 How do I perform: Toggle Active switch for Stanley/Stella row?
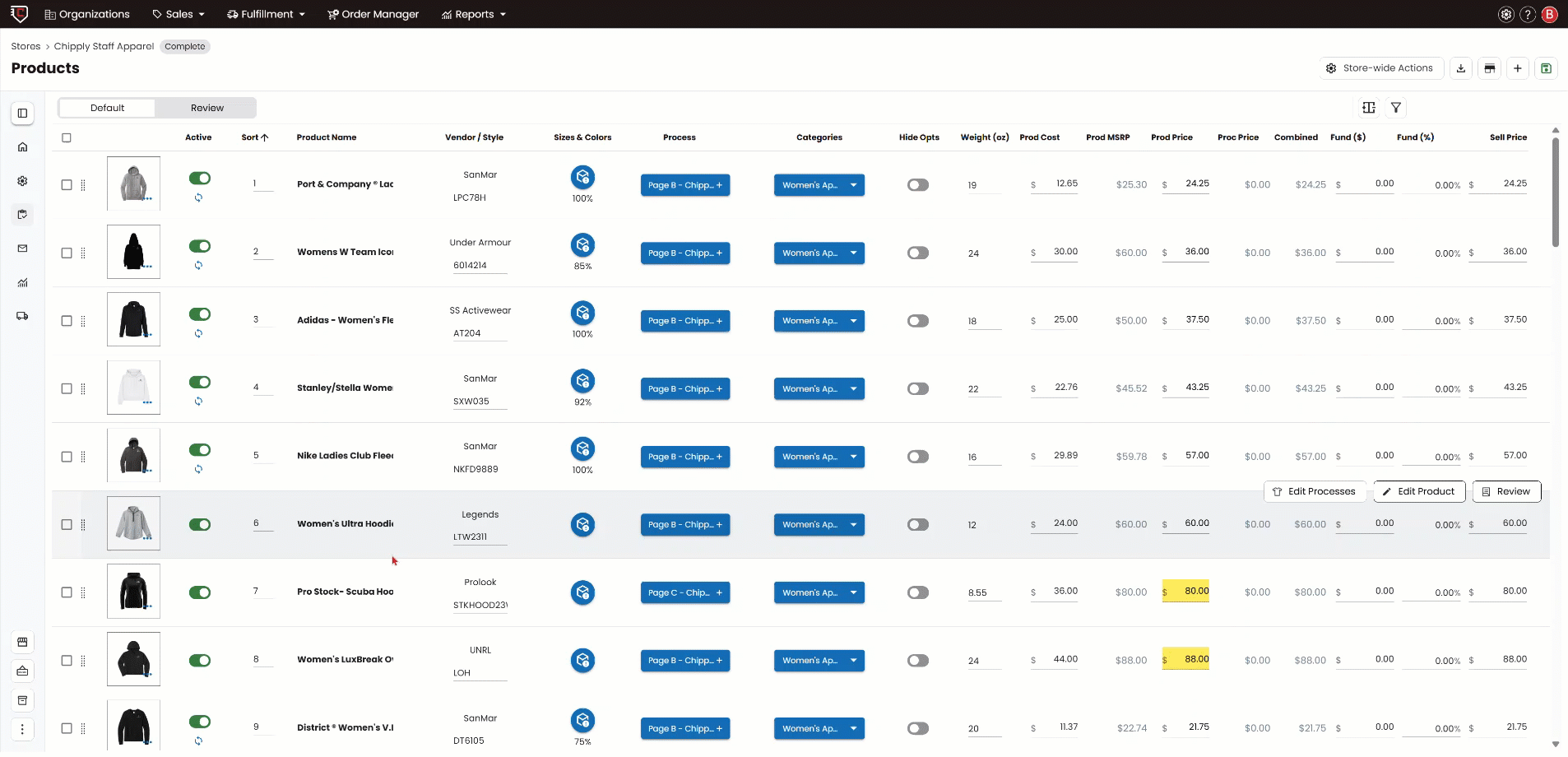pyautogui.click(x=200, y=382)
